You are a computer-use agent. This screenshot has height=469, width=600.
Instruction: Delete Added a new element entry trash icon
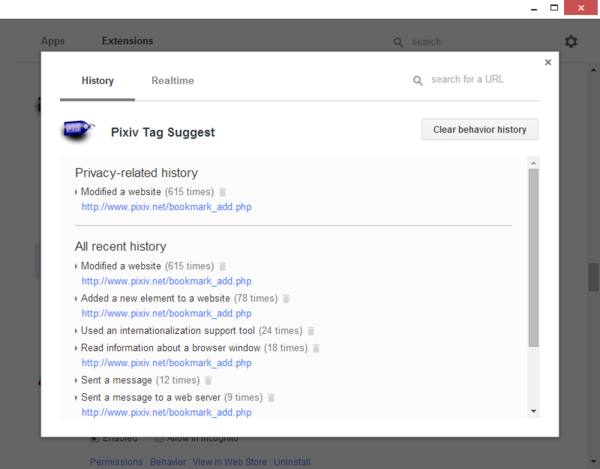point(286,299)
